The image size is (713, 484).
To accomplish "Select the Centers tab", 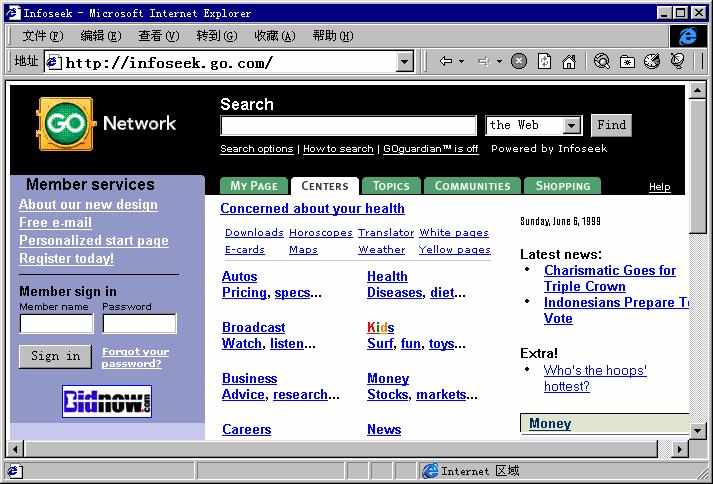I will click(325, 186).
